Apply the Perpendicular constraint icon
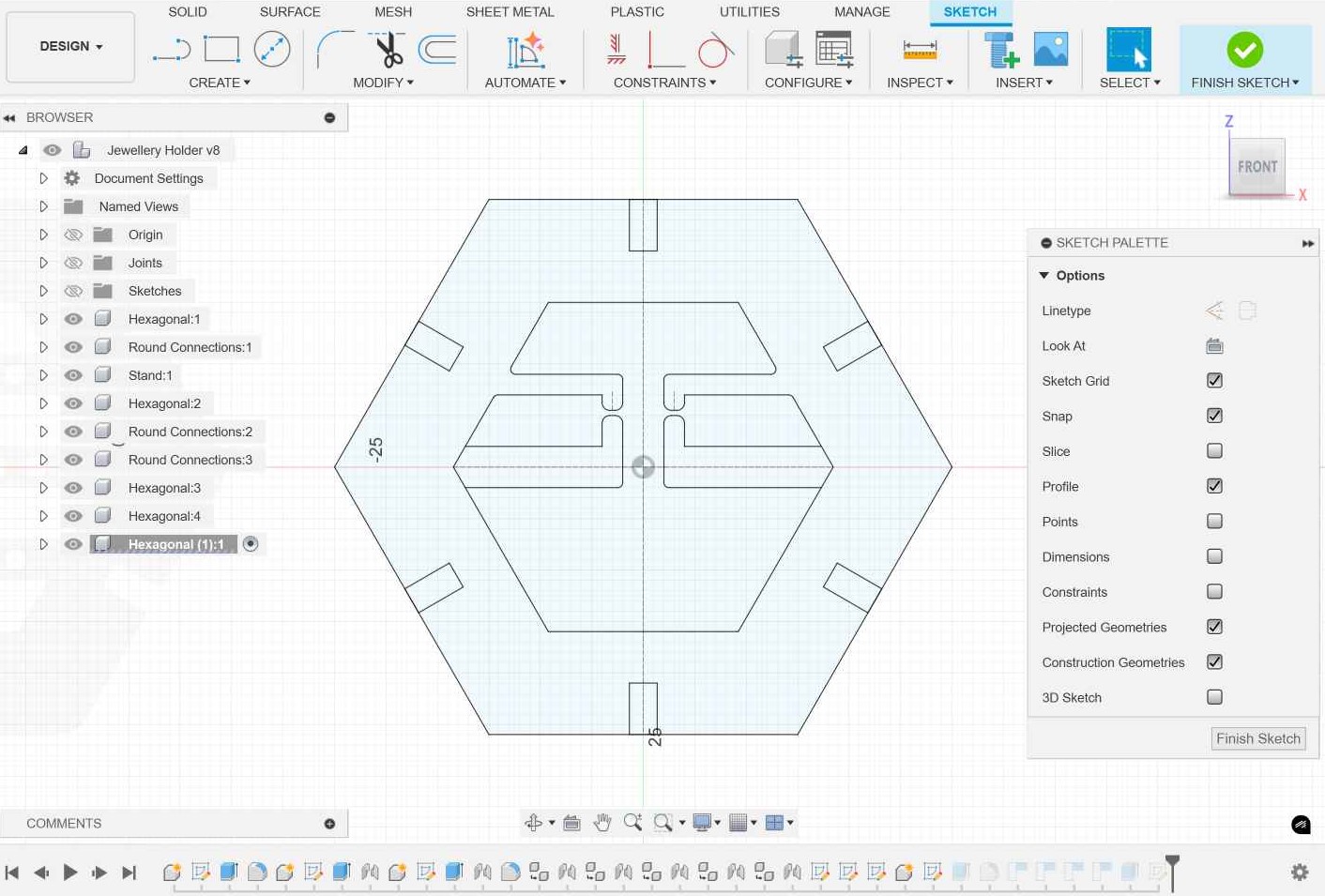 point(665,49)
